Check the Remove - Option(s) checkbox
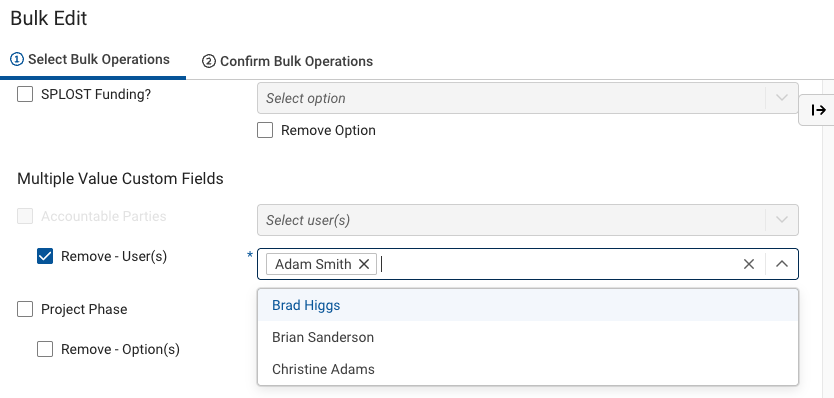 point(45,350)
